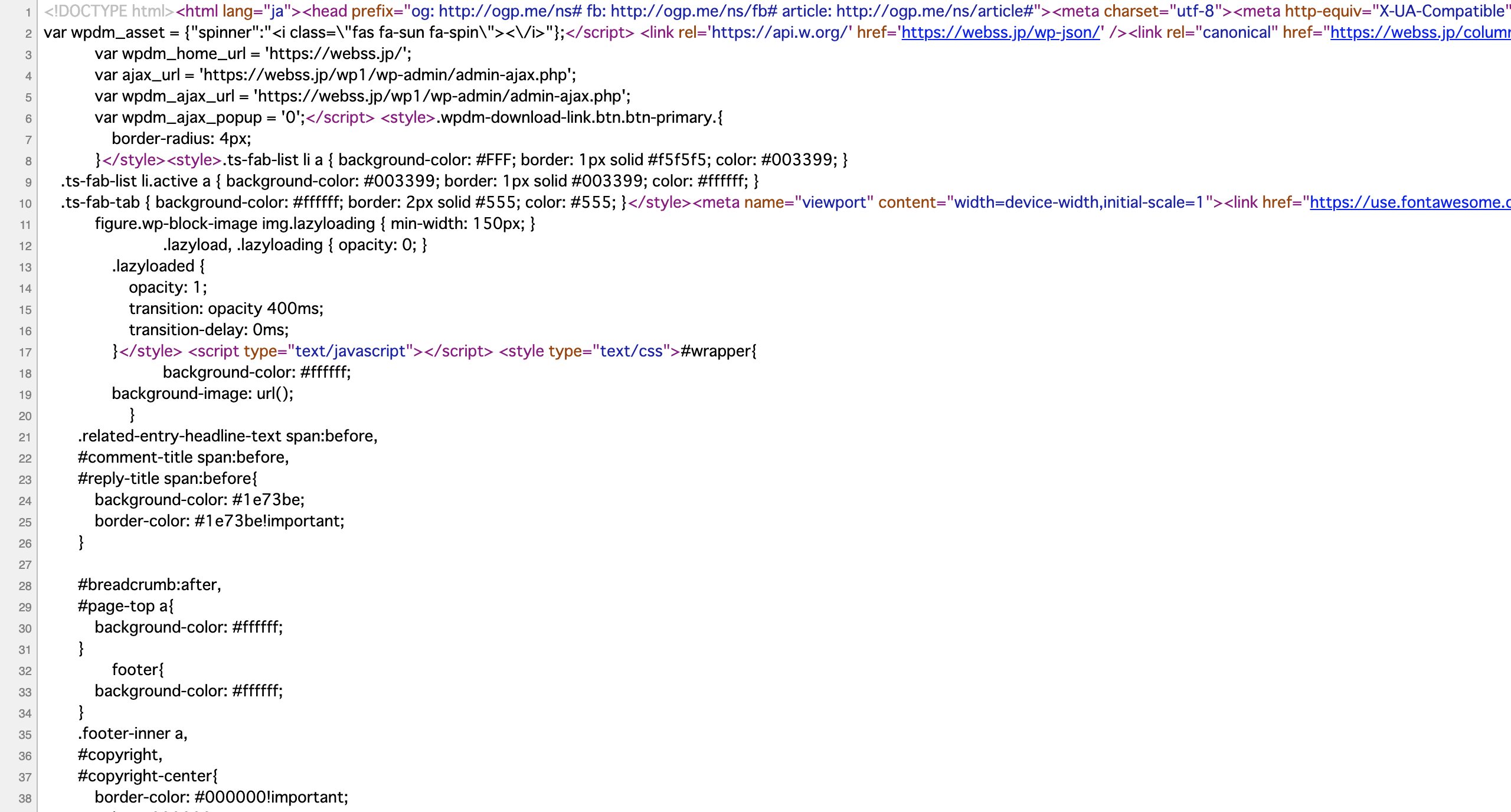
Task: Click the '#page-top a{' text
Action: [x=126, y=606]
